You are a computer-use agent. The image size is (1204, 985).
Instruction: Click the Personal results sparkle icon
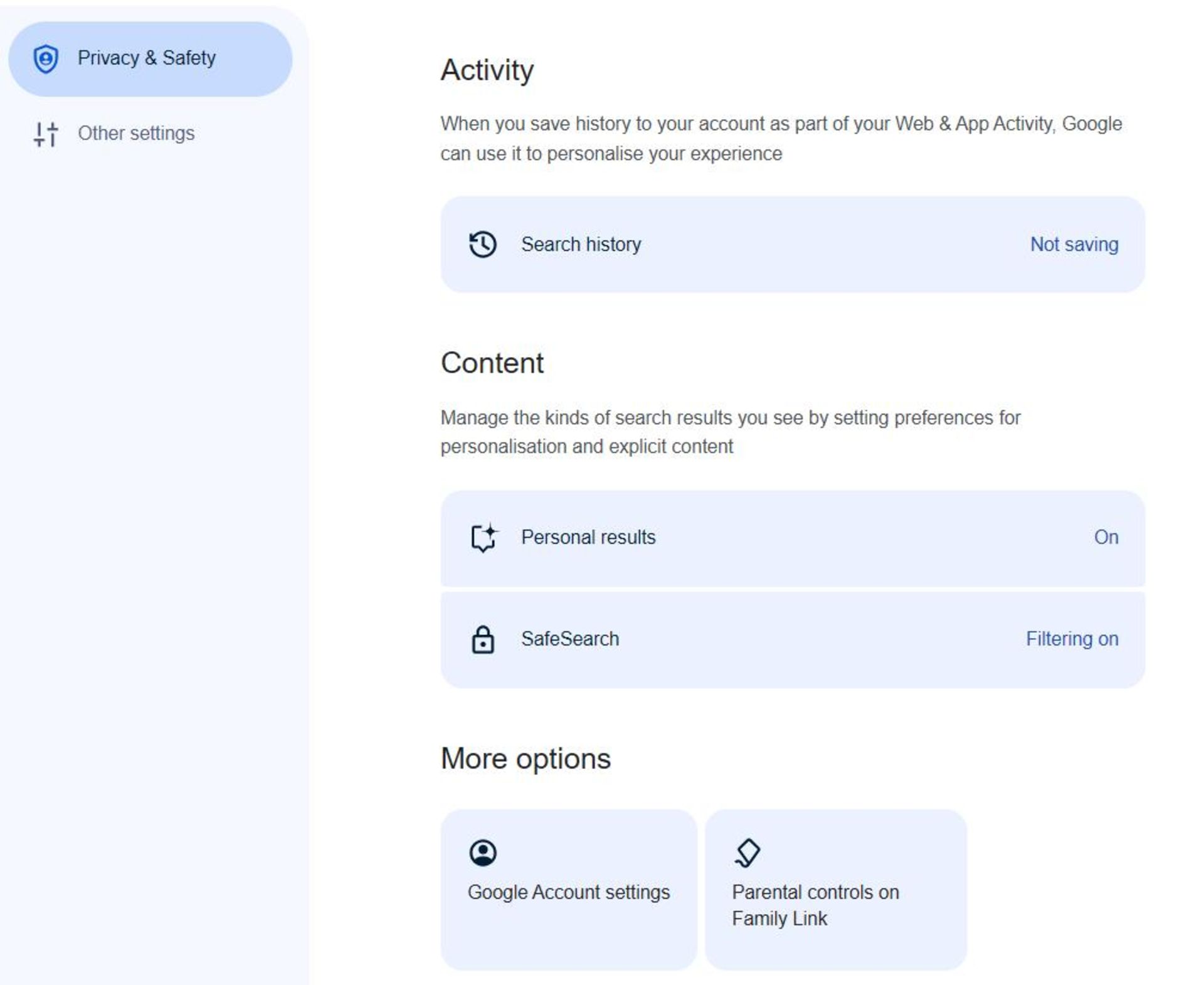pyautogui.click(x=483, y=538)
